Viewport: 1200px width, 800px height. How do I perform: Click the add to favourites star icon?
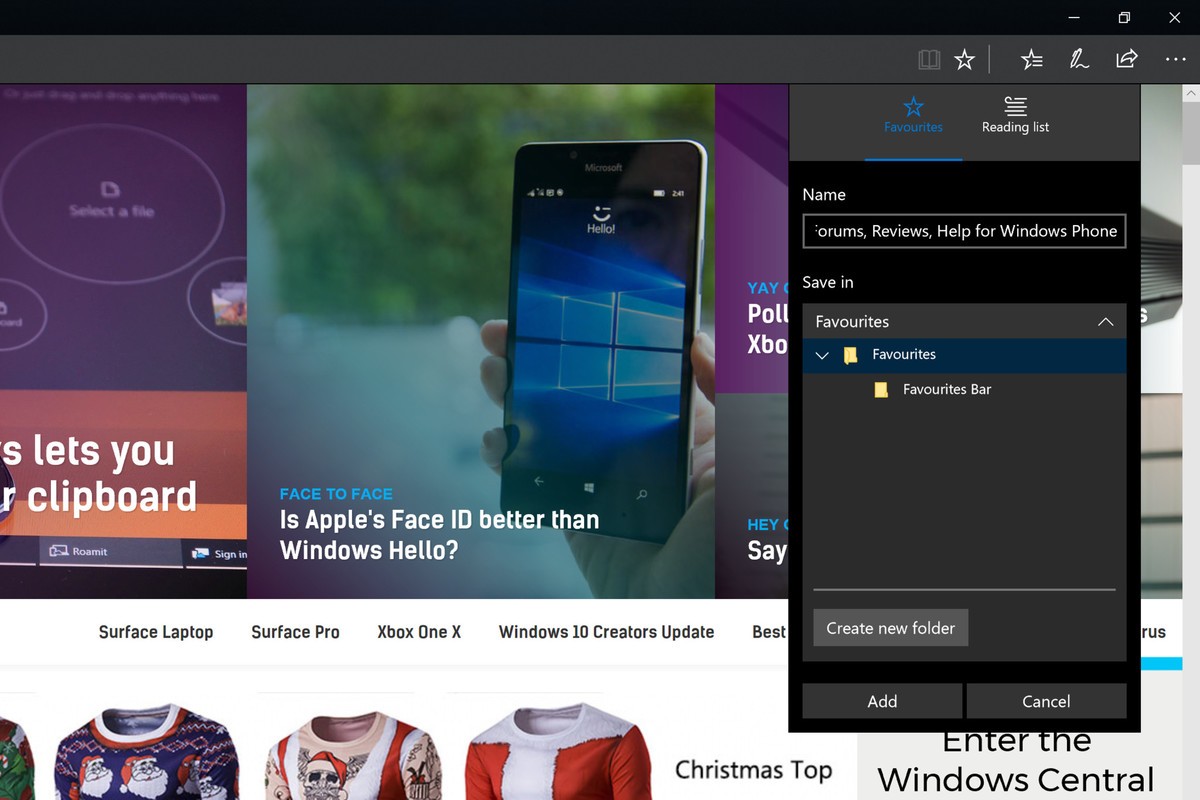tap(964, 60)
